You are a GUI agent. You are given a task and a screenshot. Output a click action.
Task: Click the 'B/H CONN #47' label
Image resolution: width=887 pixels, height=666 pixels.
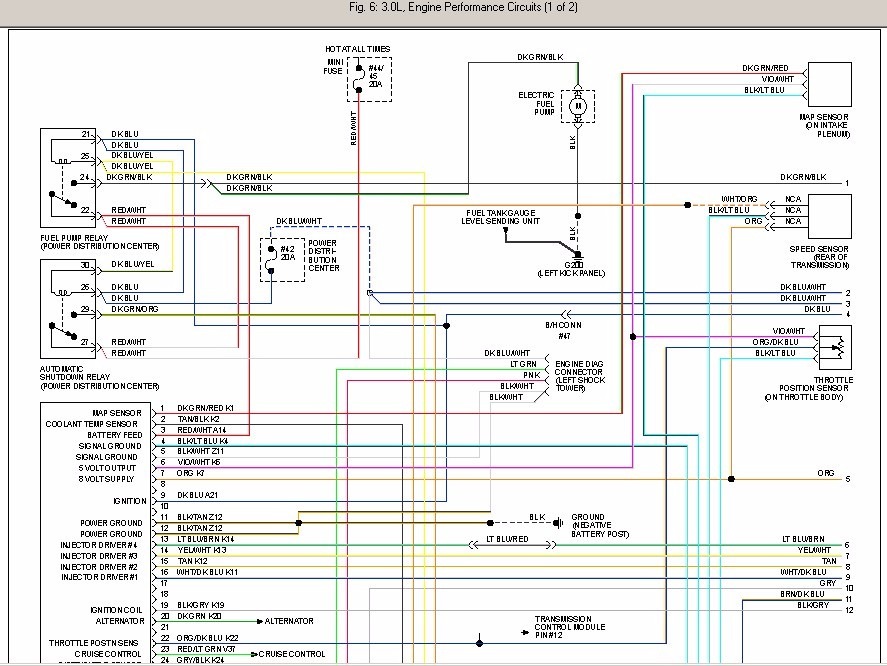coord(563,330)
